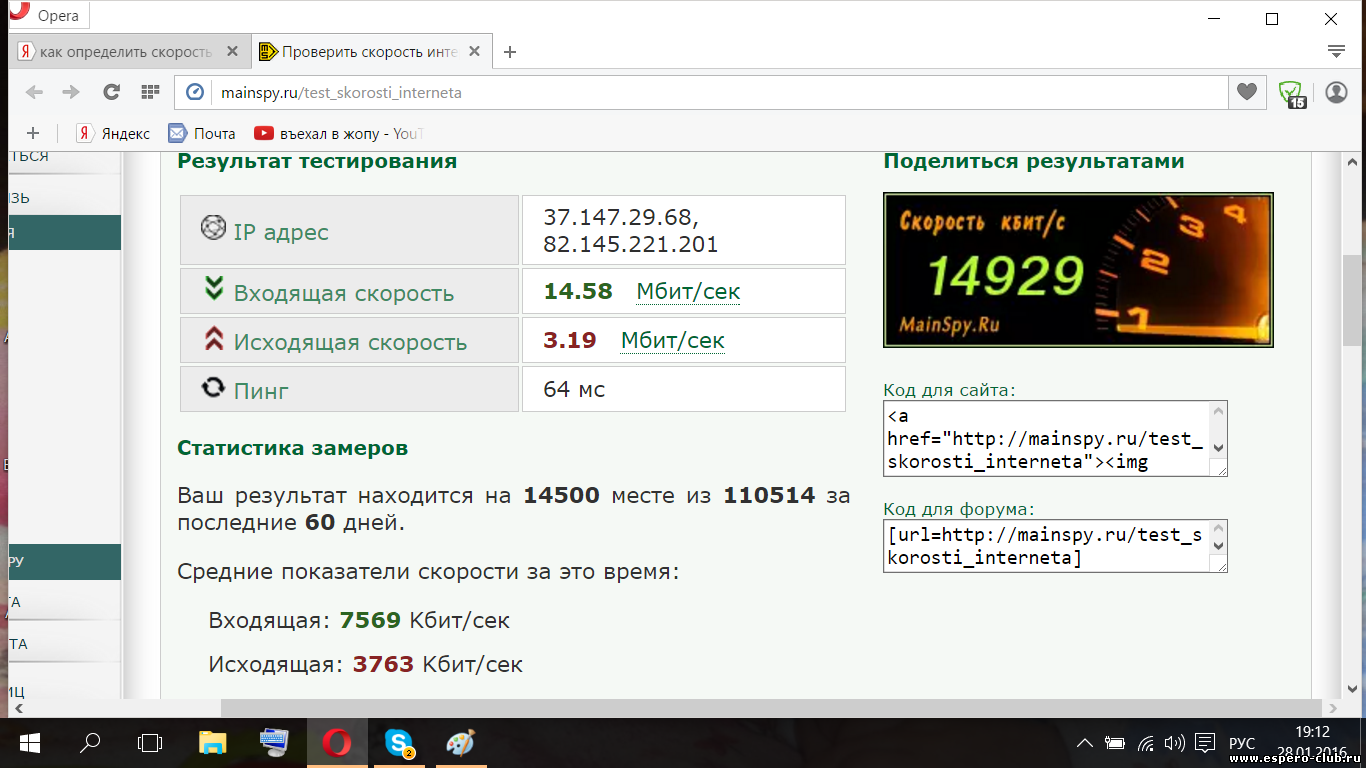Open the Speed Dial grid
This screenshot has width=1366, height=768.
click(151, 92)
